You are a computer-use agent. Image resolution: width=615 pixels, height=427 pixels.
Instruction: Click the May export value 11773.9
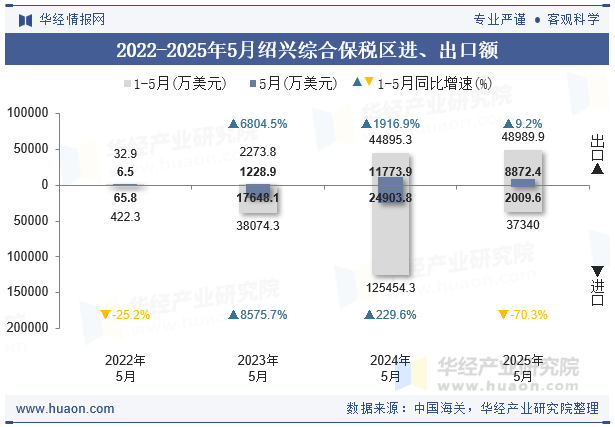[390, 172]
